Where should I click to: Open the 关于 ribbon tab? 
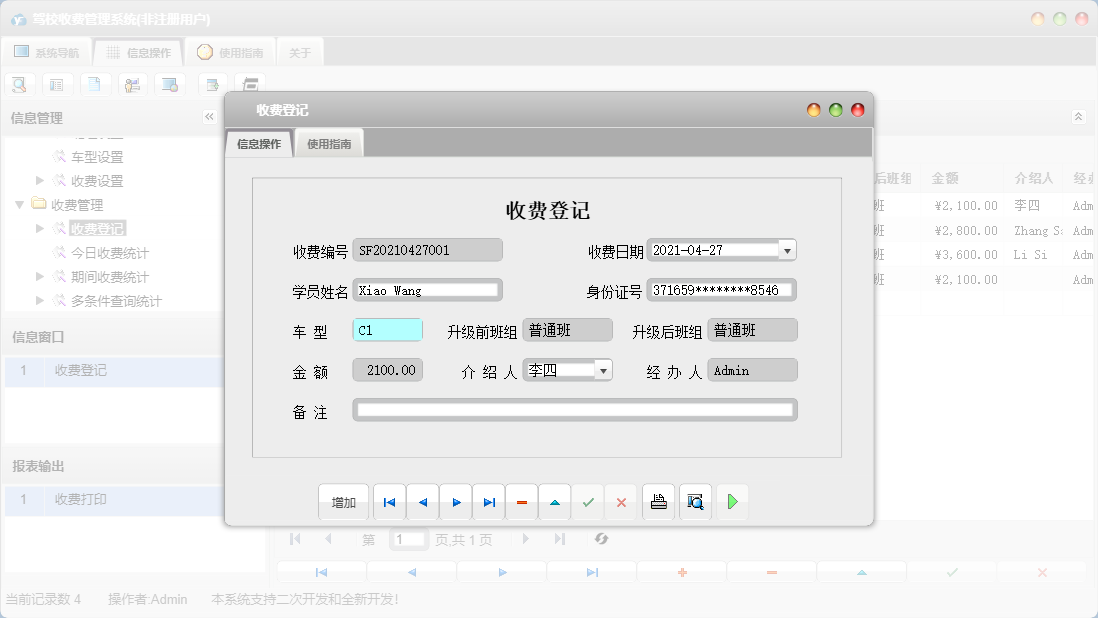pos(299,51)
